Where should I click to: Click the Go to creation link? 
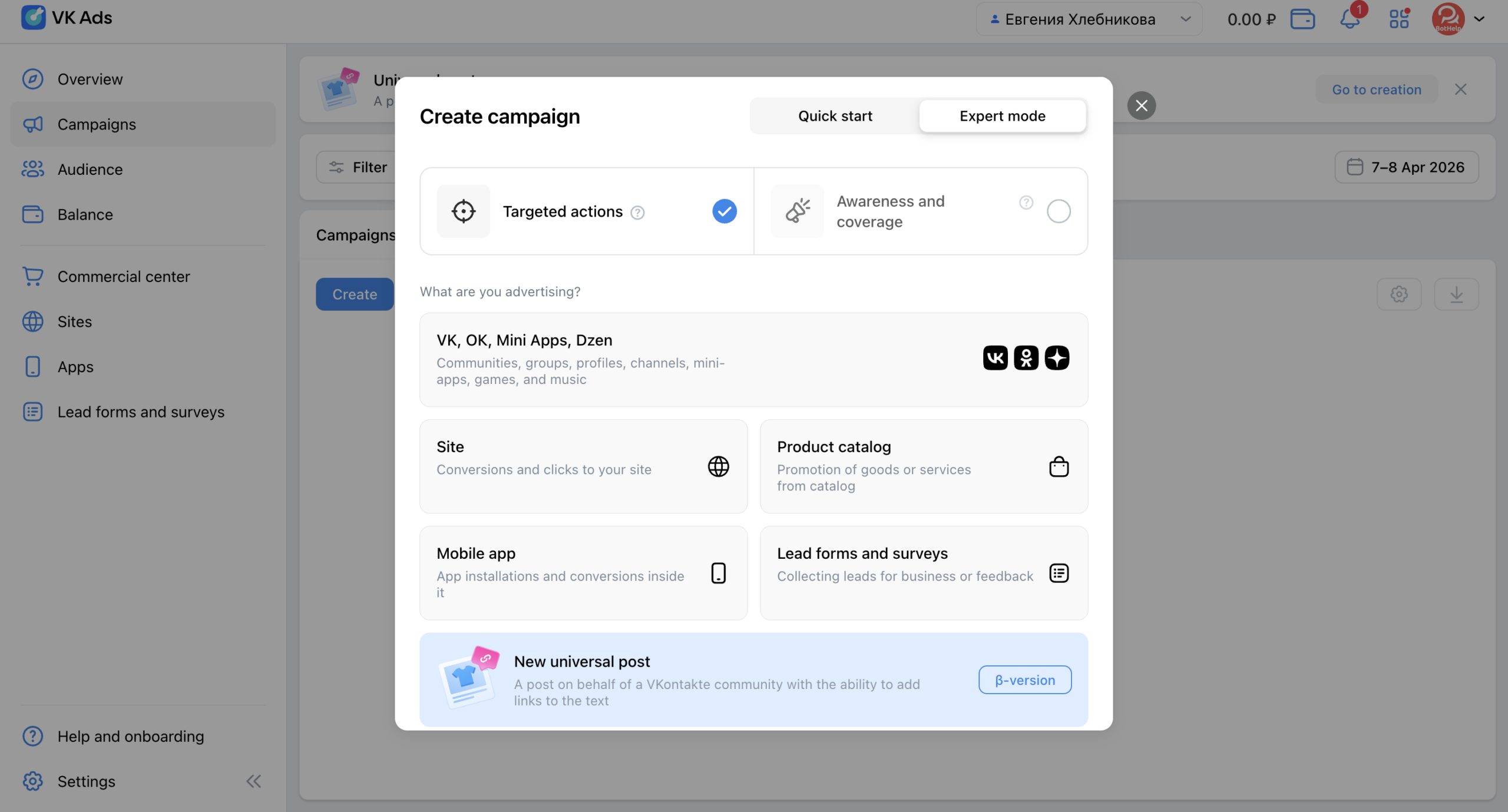point(1376,90)
